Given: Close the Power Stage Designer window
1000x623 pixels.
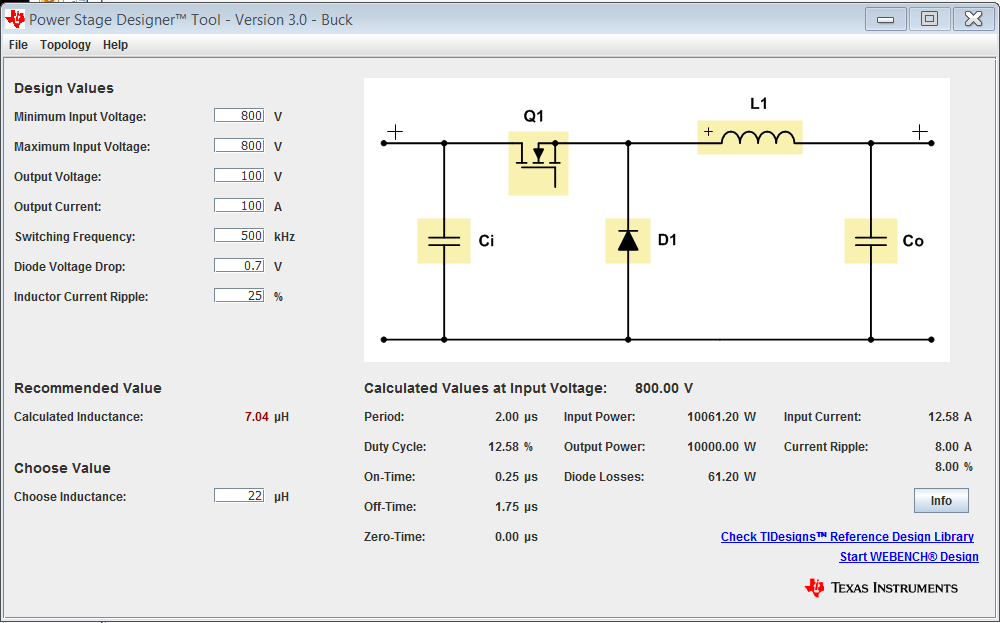Looking at the screenshot, I should point(973,19).
